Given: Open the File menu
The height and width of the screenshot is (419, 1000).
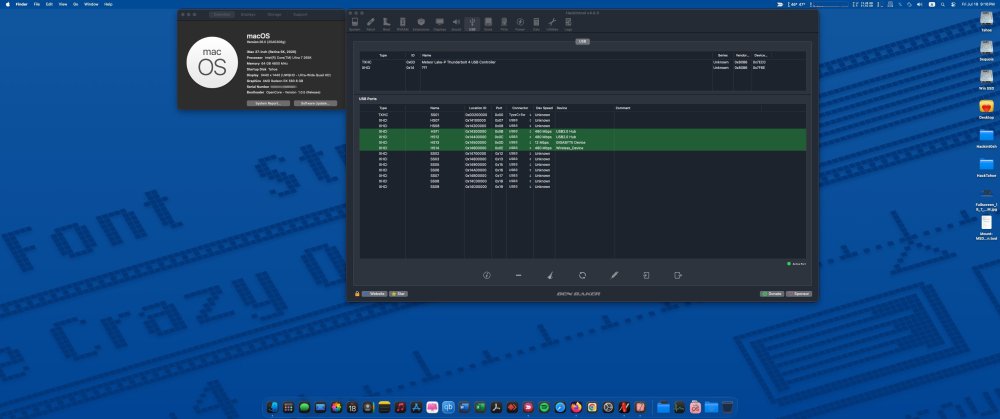Looking at the screenshot, I should (x=37, y=4).
